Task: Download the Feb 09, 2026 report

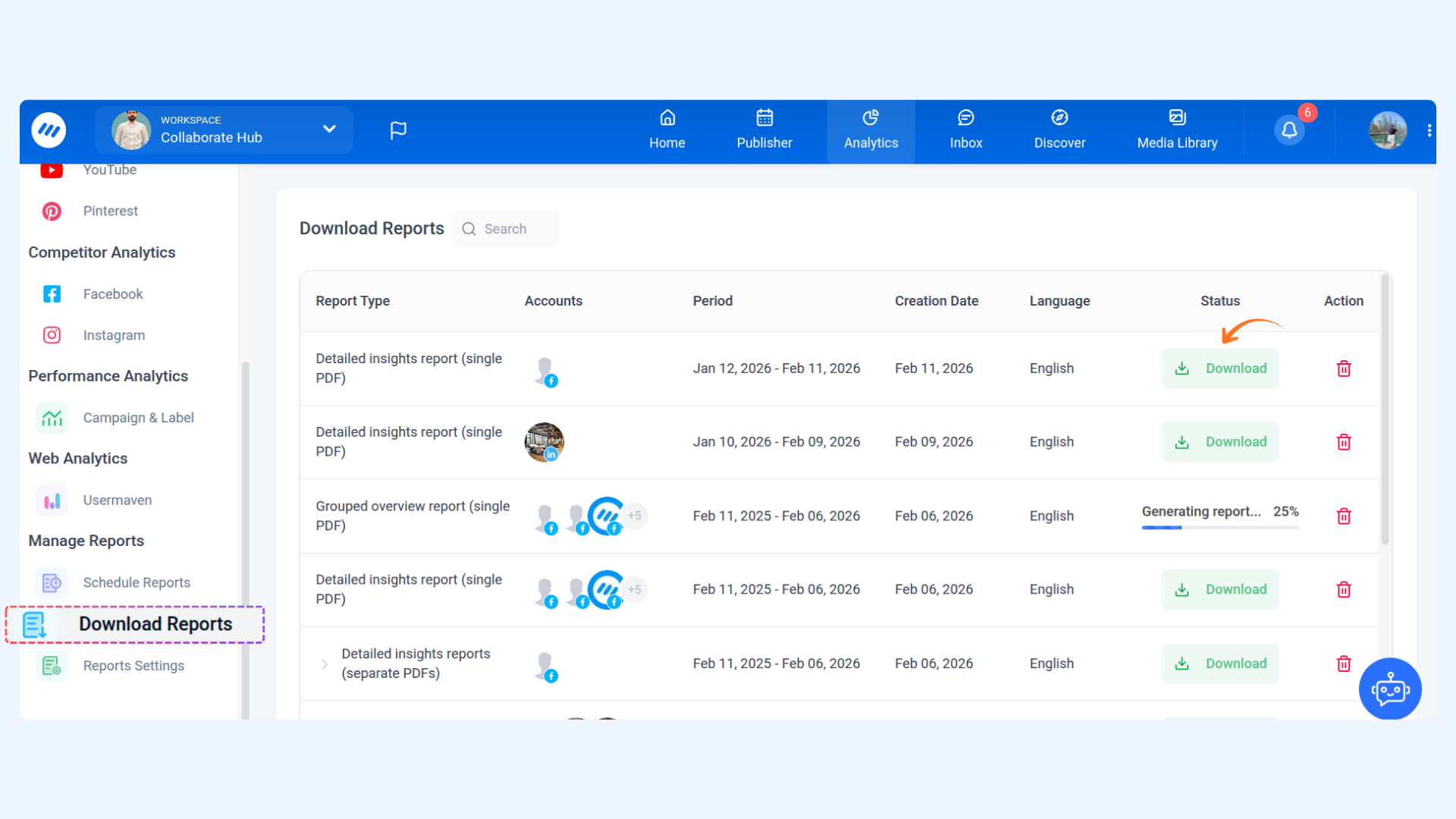Action: (1219, 442)
